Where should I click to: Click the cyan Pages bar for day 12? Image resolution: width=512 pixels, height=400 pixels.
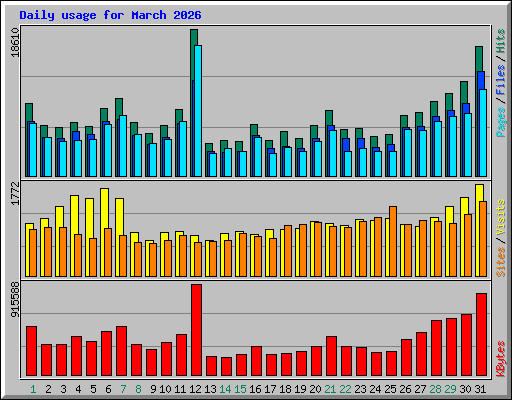(x=198, y=111)
